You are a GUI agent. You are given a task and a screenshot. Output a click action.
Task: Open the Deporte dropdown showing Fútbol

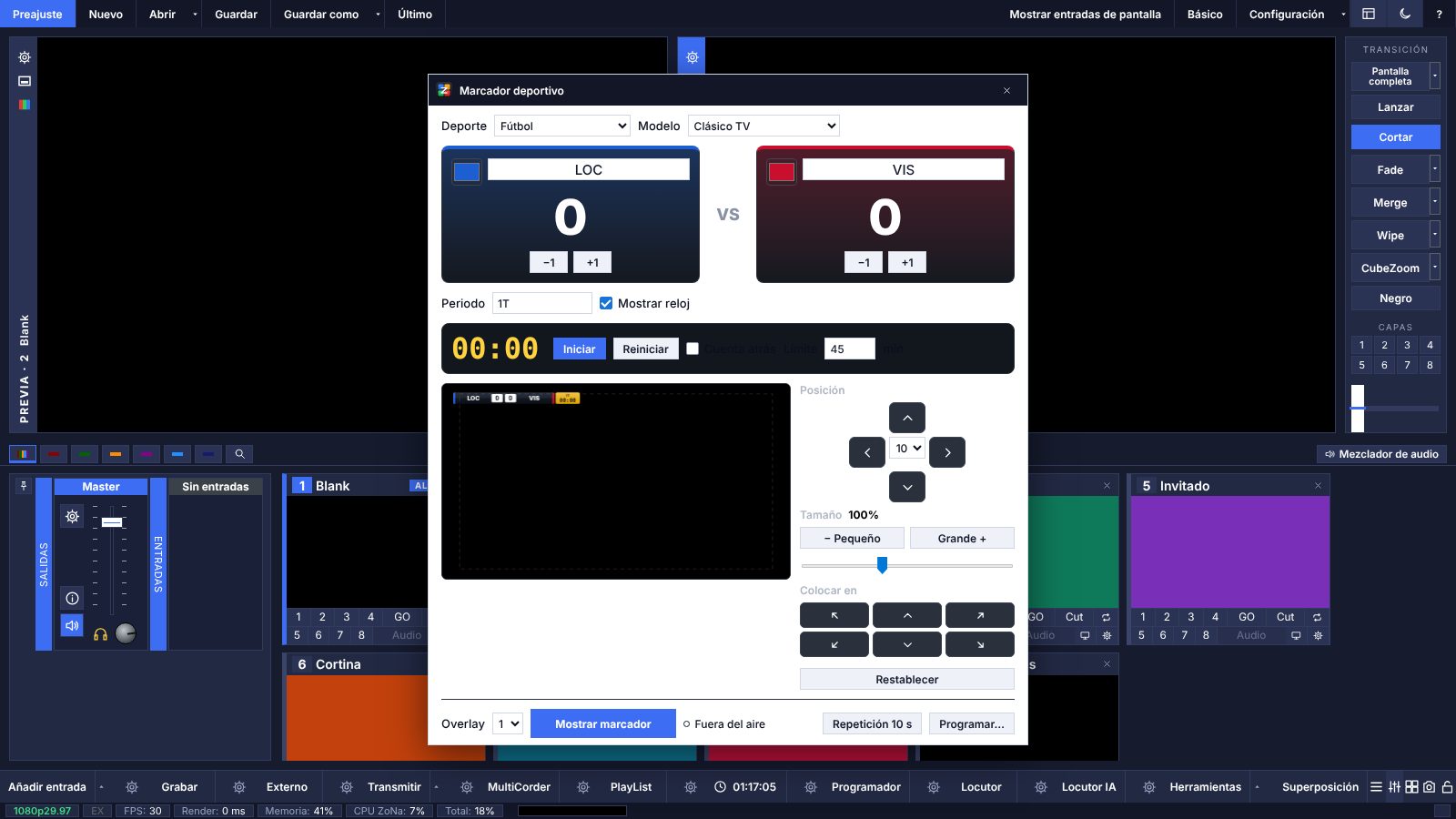pyautogui.click(x=562, y=126)
